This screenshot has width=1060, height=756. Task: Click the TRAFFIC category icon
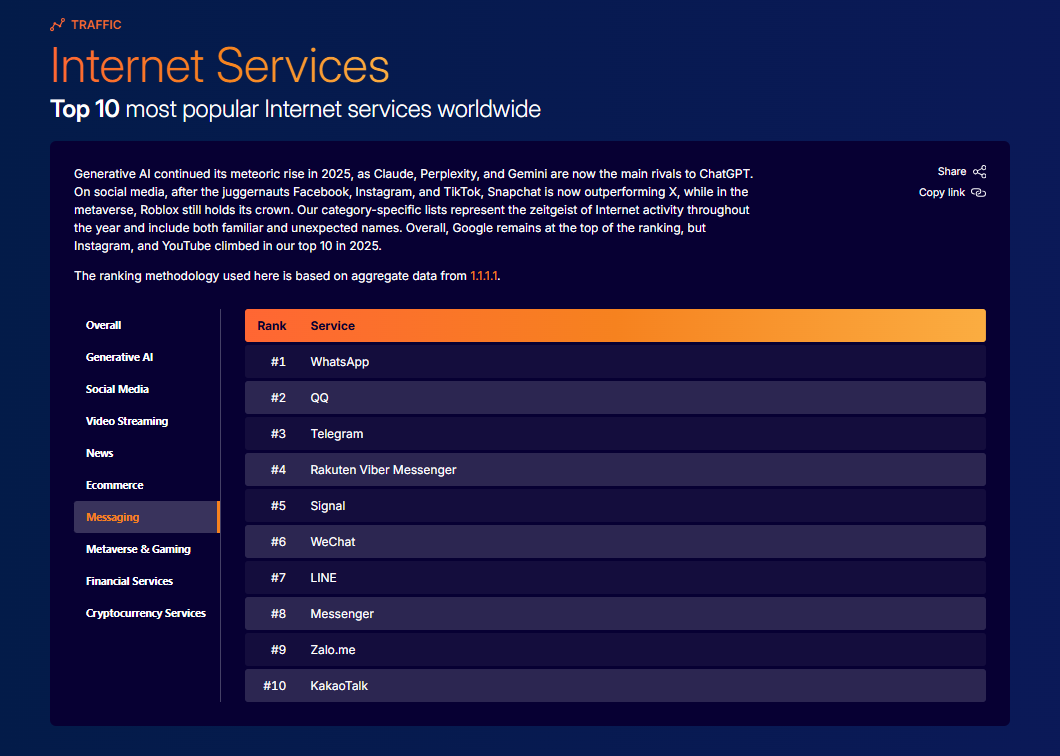57,25
